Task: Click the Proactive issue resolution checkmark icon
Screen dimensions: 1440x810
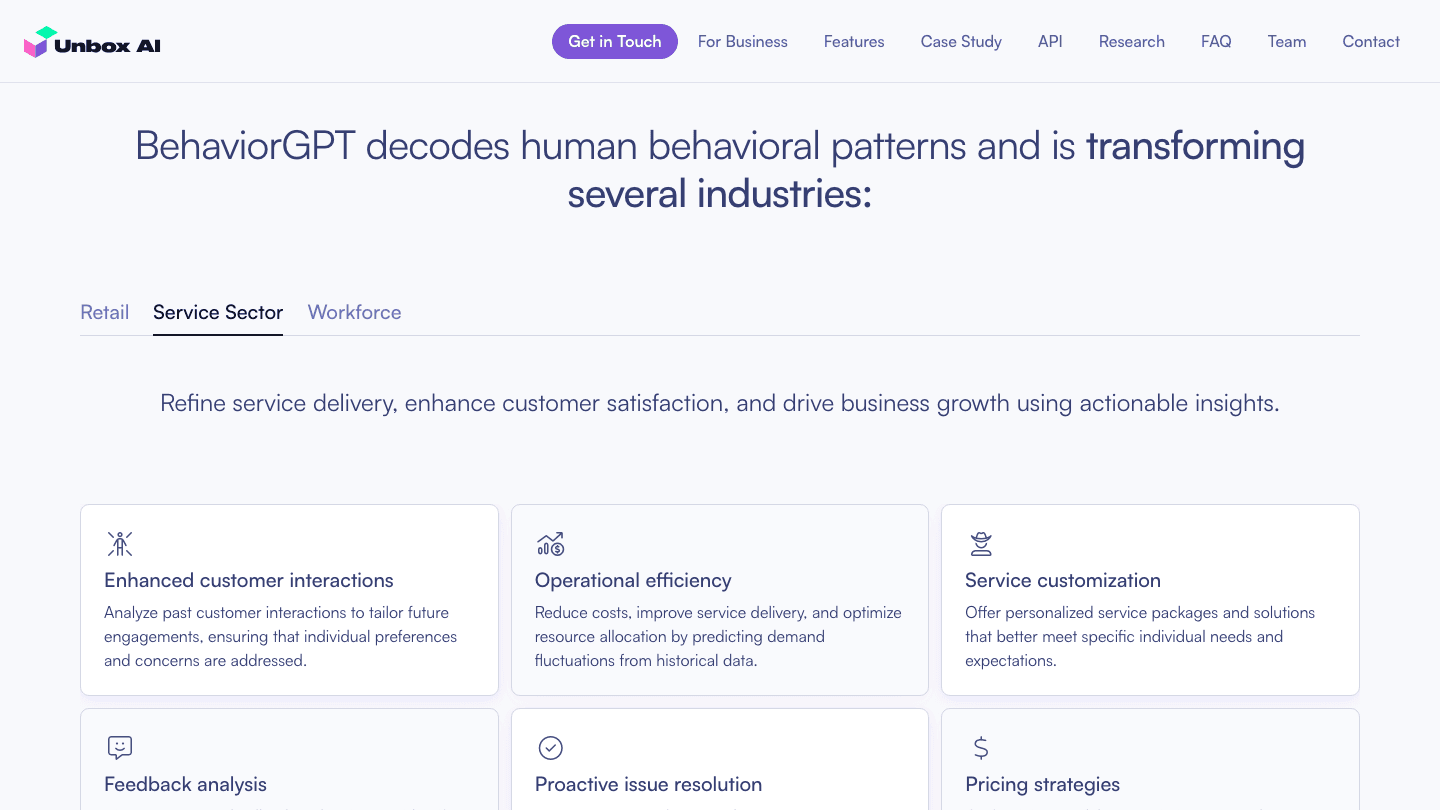Action: pos(551,748)
